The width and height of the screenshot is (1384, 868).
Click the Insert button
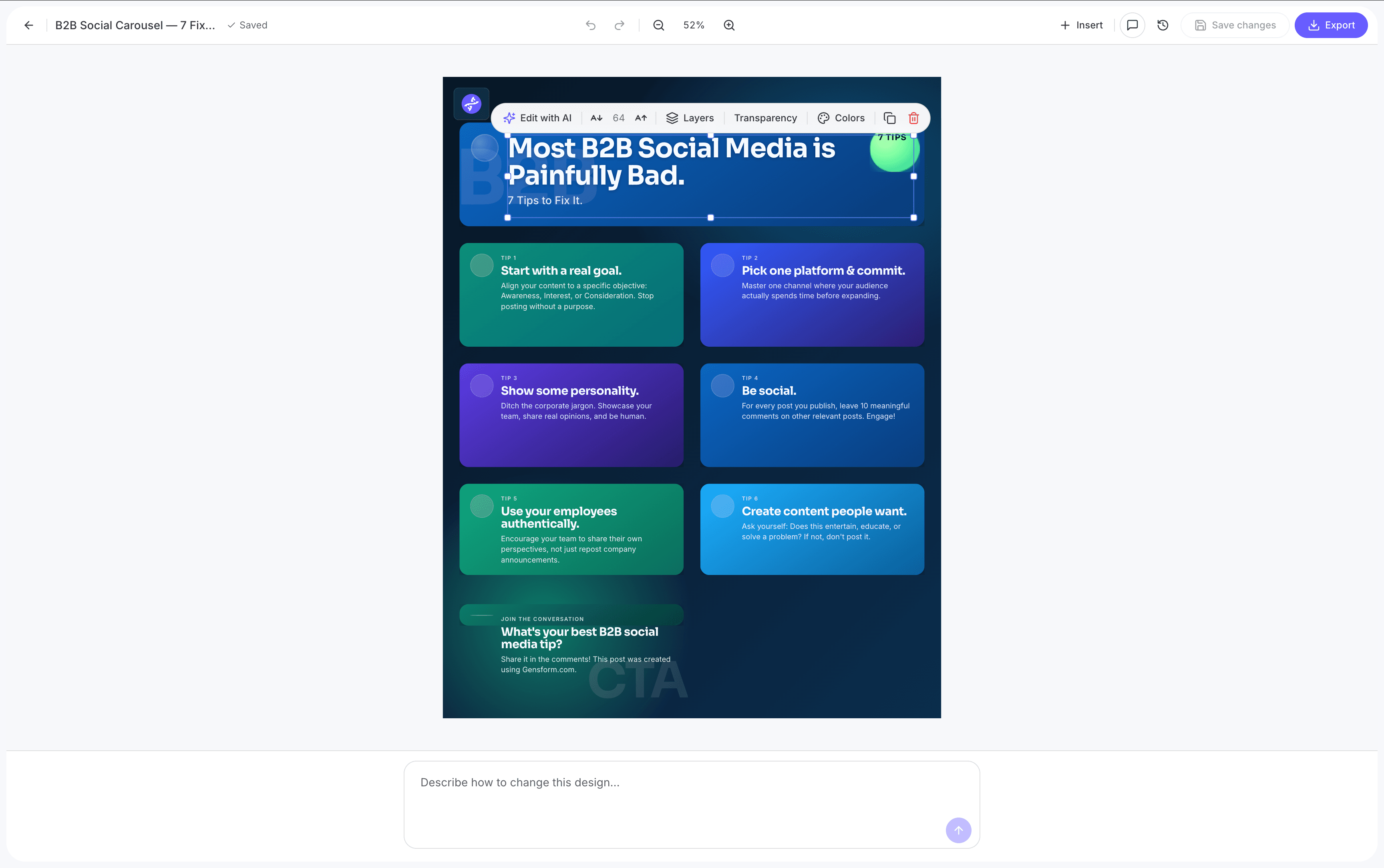pyautogui.click(x=1082, y=25)
